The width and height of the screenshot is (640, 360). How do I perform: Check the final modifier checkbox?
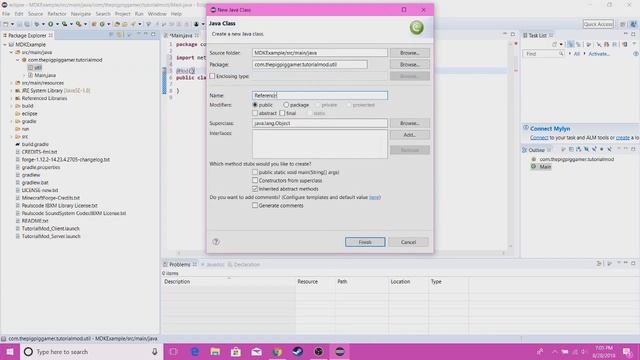(x=282, y=113)
